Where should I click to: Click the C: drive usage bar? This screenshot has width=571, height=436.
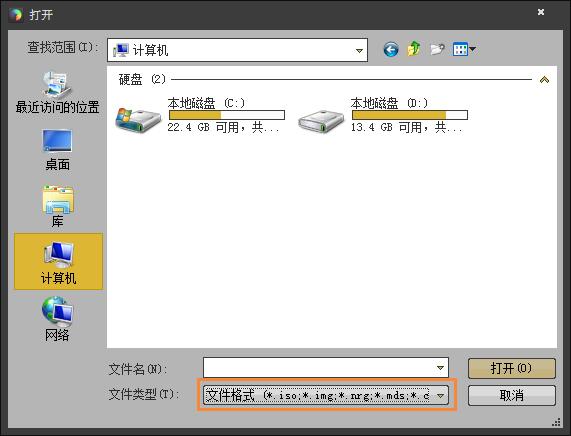(227, 115)
